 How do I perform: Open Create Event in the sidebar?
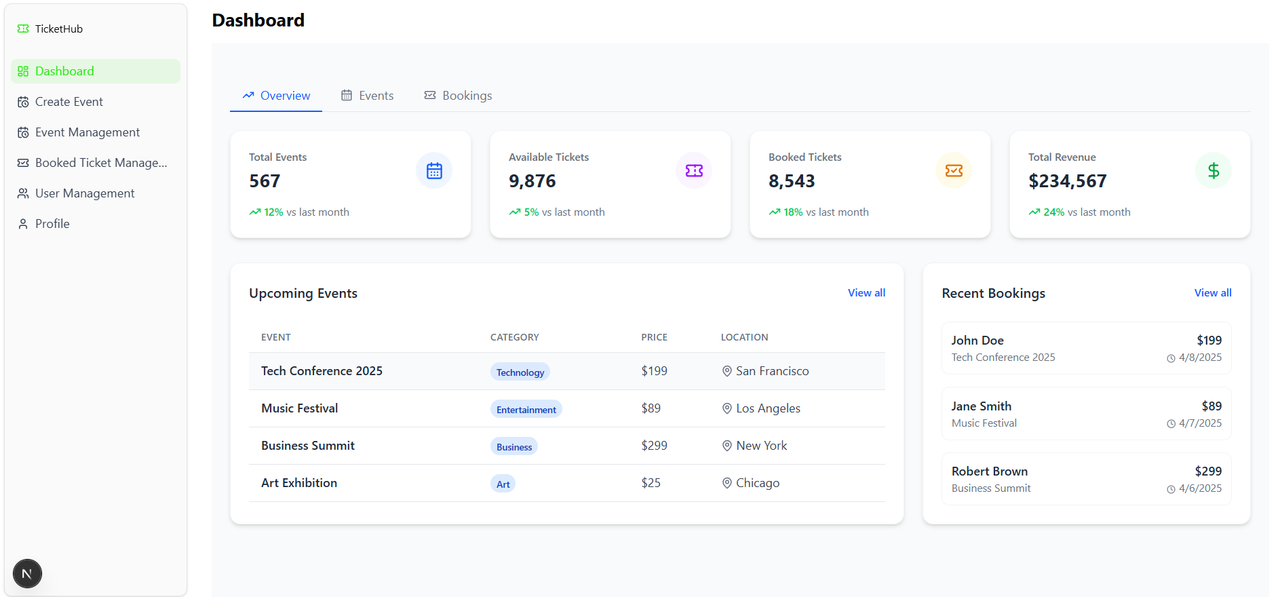[96, 102]
